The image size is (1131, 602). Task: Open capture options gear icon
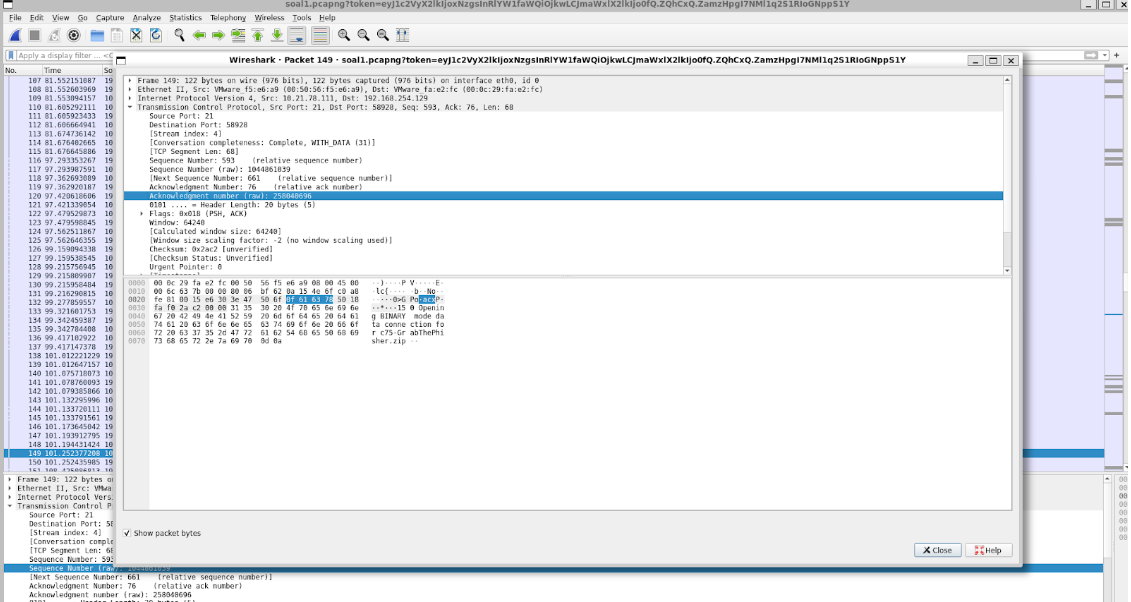pos(74,35)
